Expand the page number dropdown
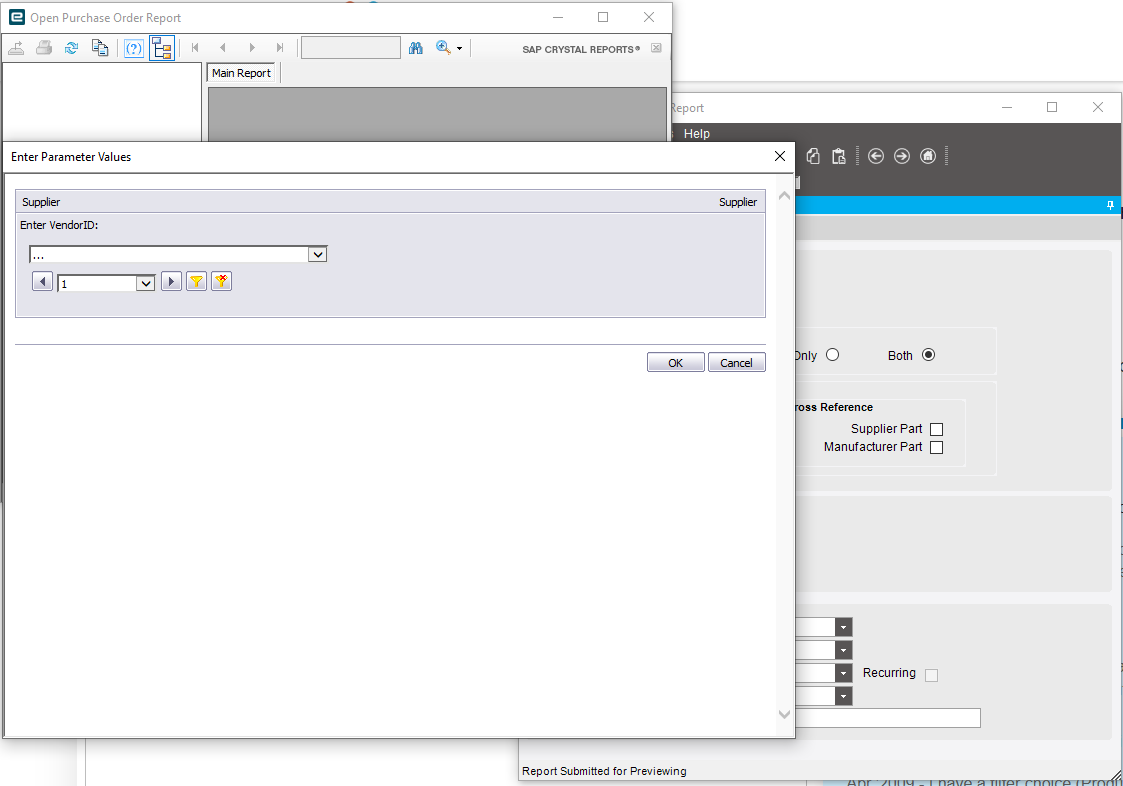The image size is (1123, 786). [x=145, y=284]
